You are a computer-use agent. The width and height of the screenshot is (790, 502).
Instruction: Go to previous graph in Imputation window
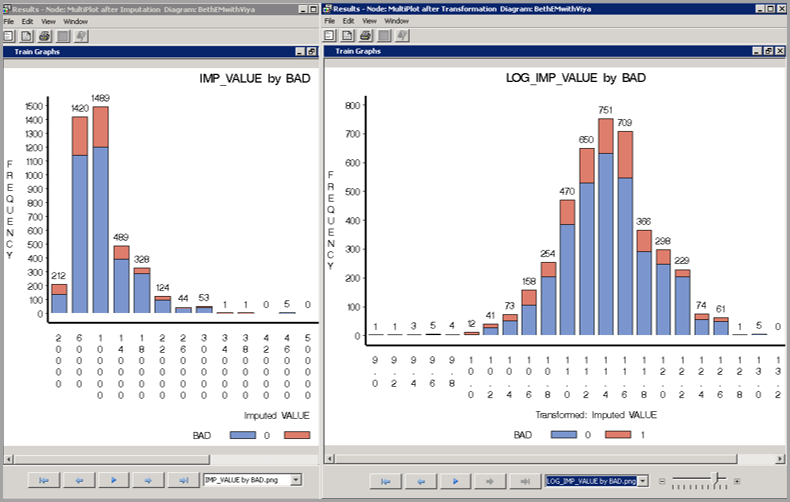click(79, 480)
